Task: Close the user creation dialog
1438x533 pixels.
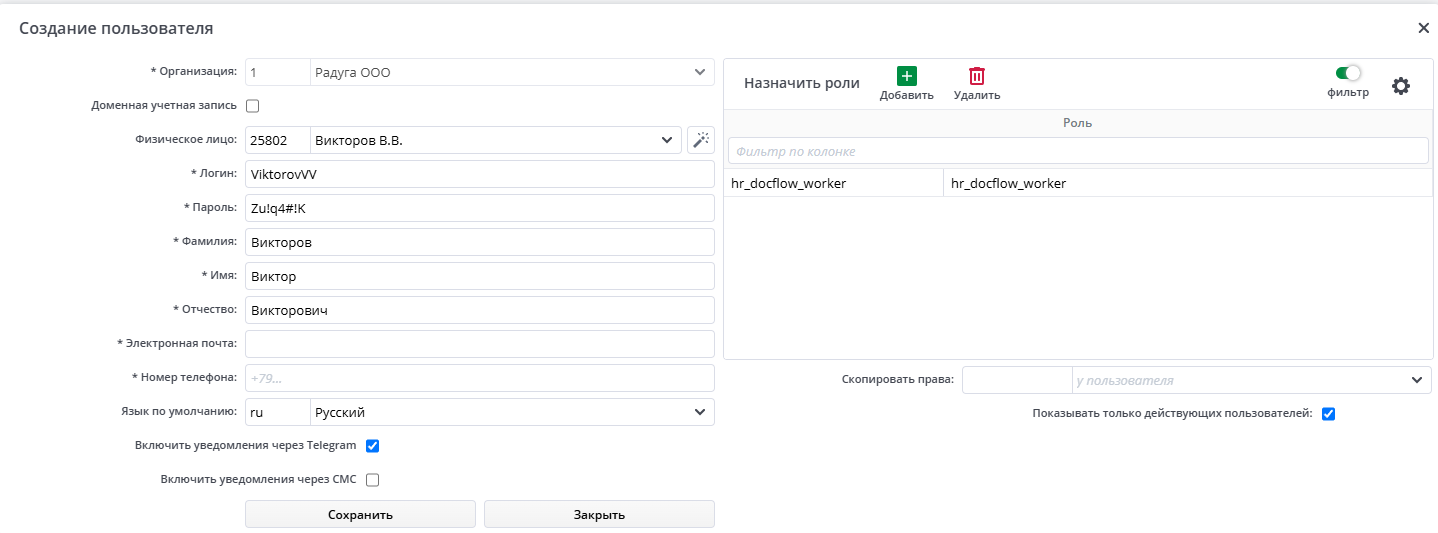Action: pyautogui.click(x=1423, y=28)
